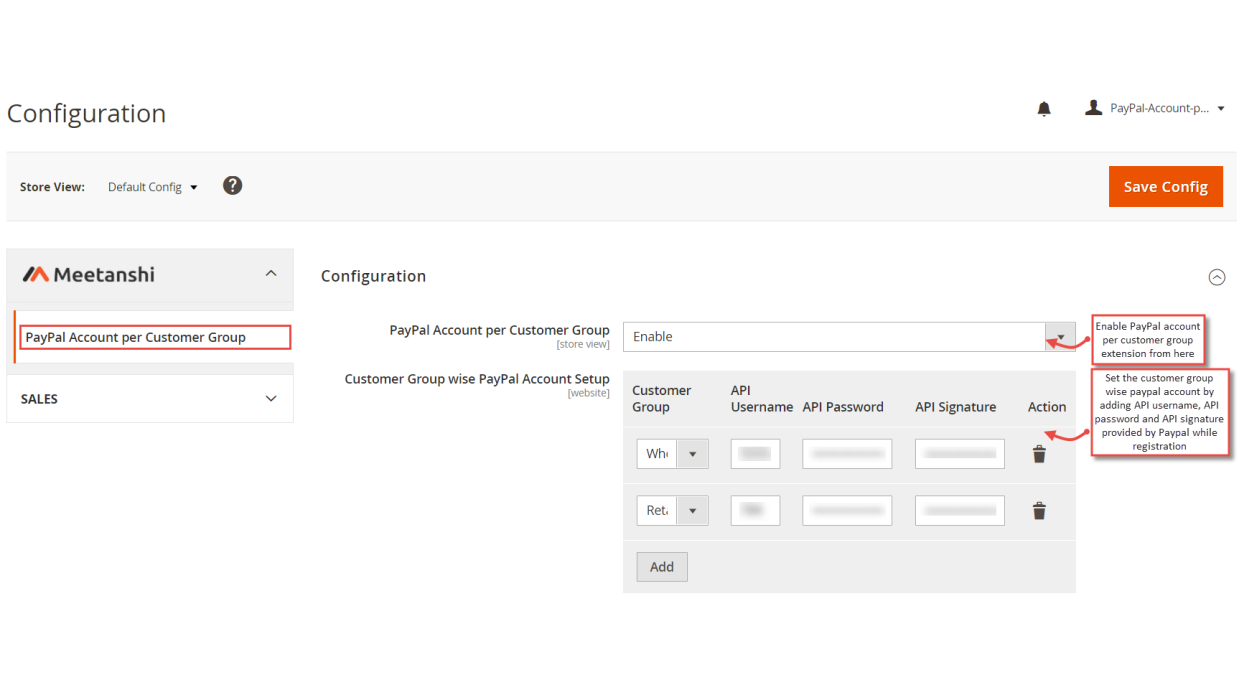
Task: Click the API Username column header
Action: click(x=761, y=399)
